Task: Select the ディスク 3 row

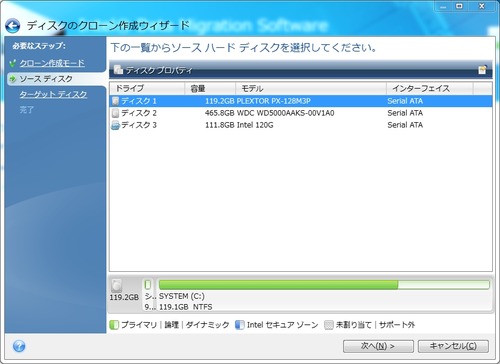Action: 301,125
